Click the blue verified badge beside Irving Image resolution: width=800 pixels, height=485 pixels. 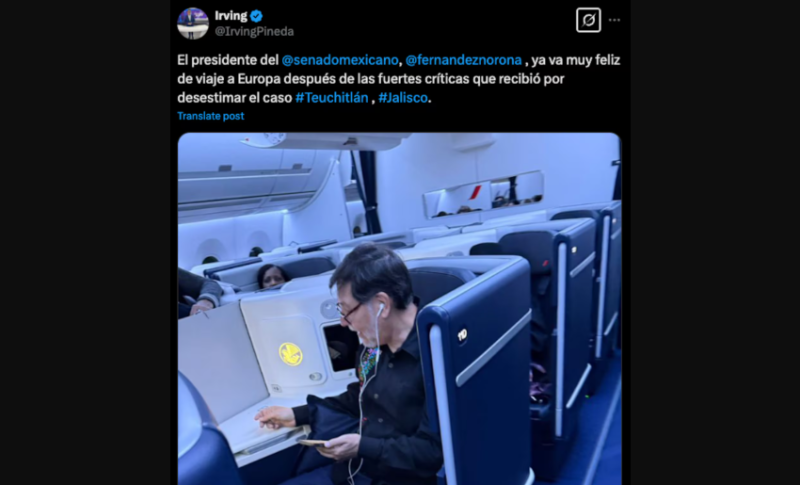pyautogui.click(x=256, y=16)
